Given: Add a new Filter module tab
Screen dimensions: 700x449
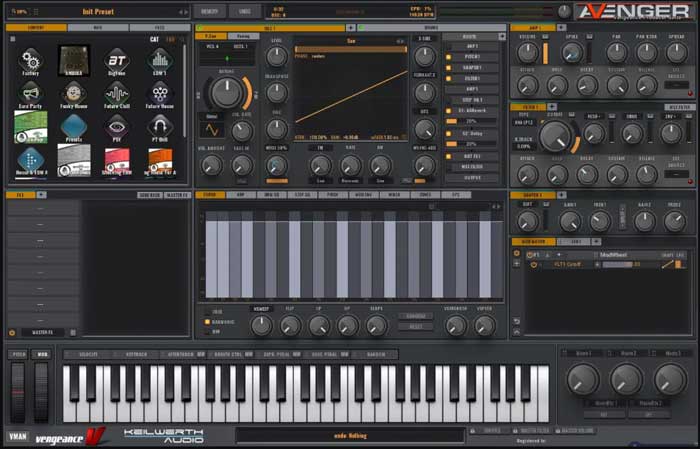Looking at the screenshot, I should point(552,107).
